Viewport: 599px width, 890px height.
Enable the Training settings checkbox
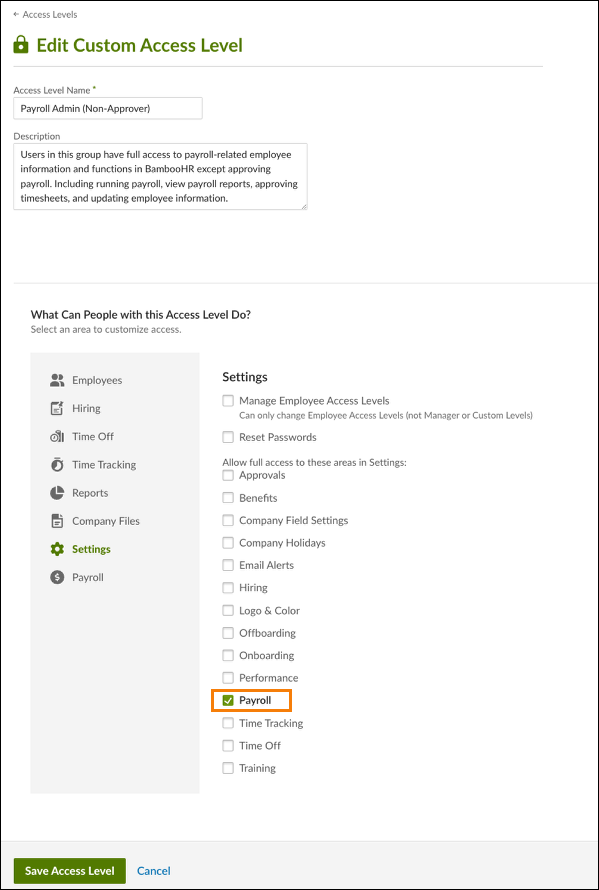pos(228,768)
